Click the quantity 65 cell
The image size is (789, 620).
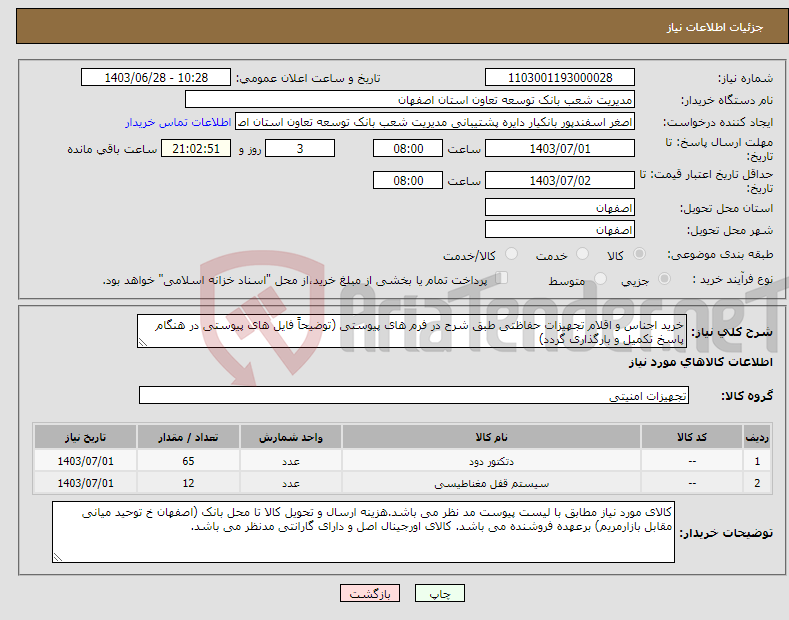(x=188, y=461)
